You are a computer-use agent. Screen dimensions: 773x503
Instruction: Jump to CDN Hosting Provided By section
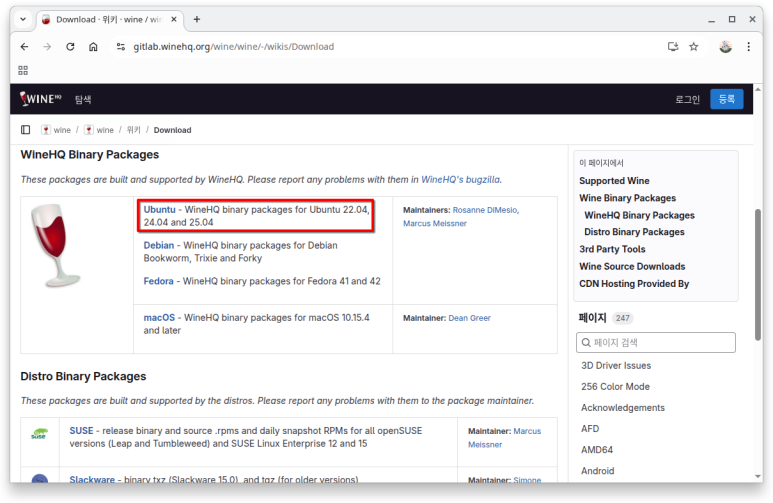point(634,284)
